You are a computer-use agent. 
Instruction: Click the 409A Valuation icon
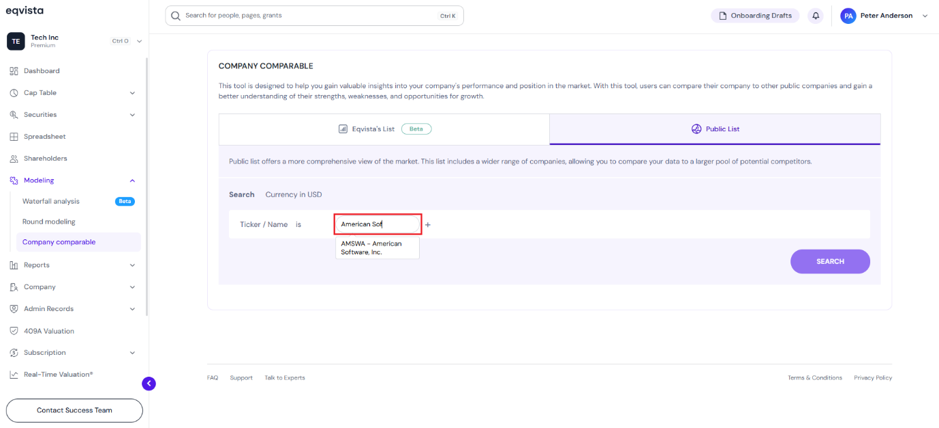(14, 330)
